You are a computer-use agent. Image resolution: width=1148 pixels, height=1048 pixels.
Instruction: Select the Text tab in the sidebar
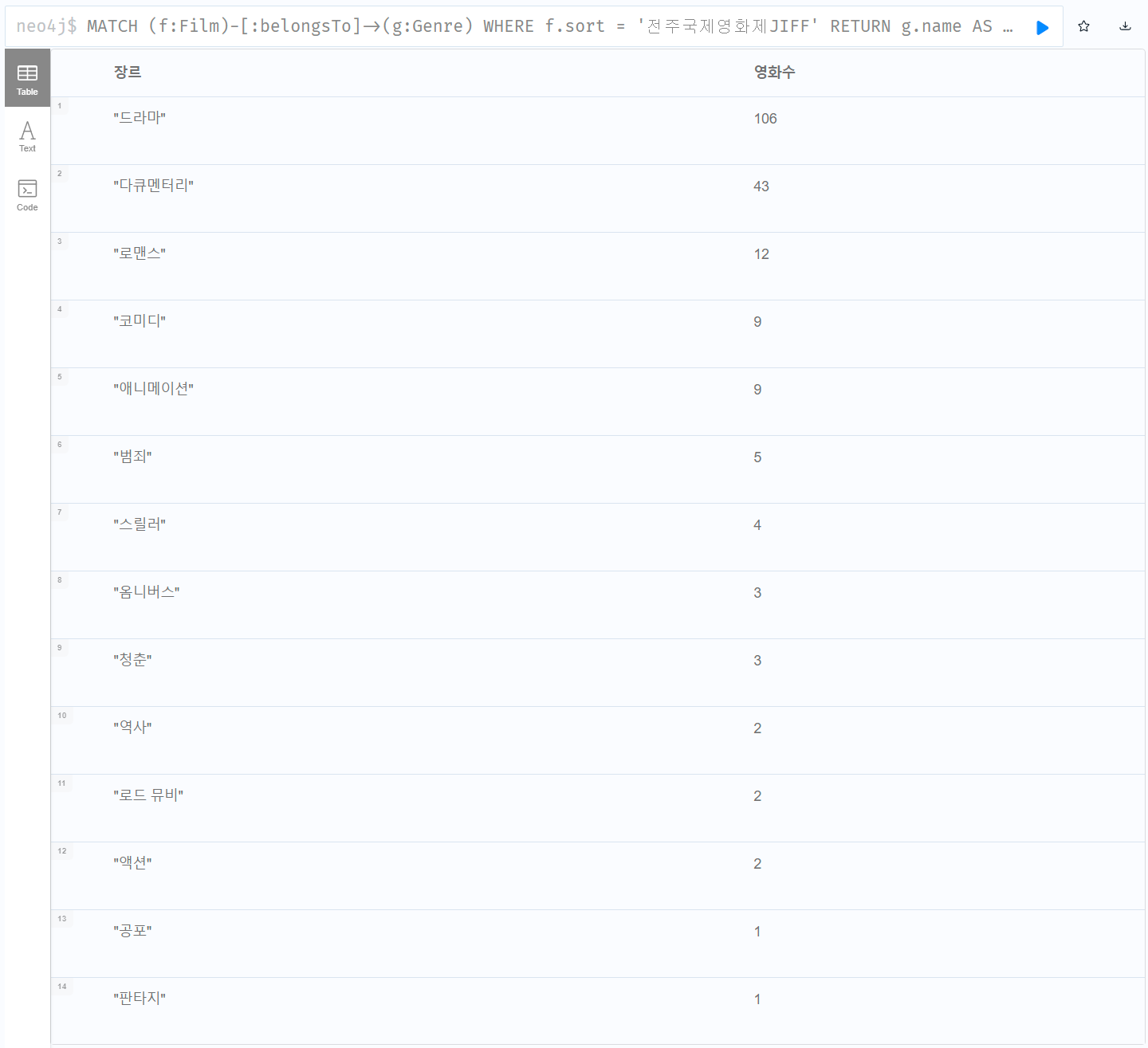click(27, 135)
